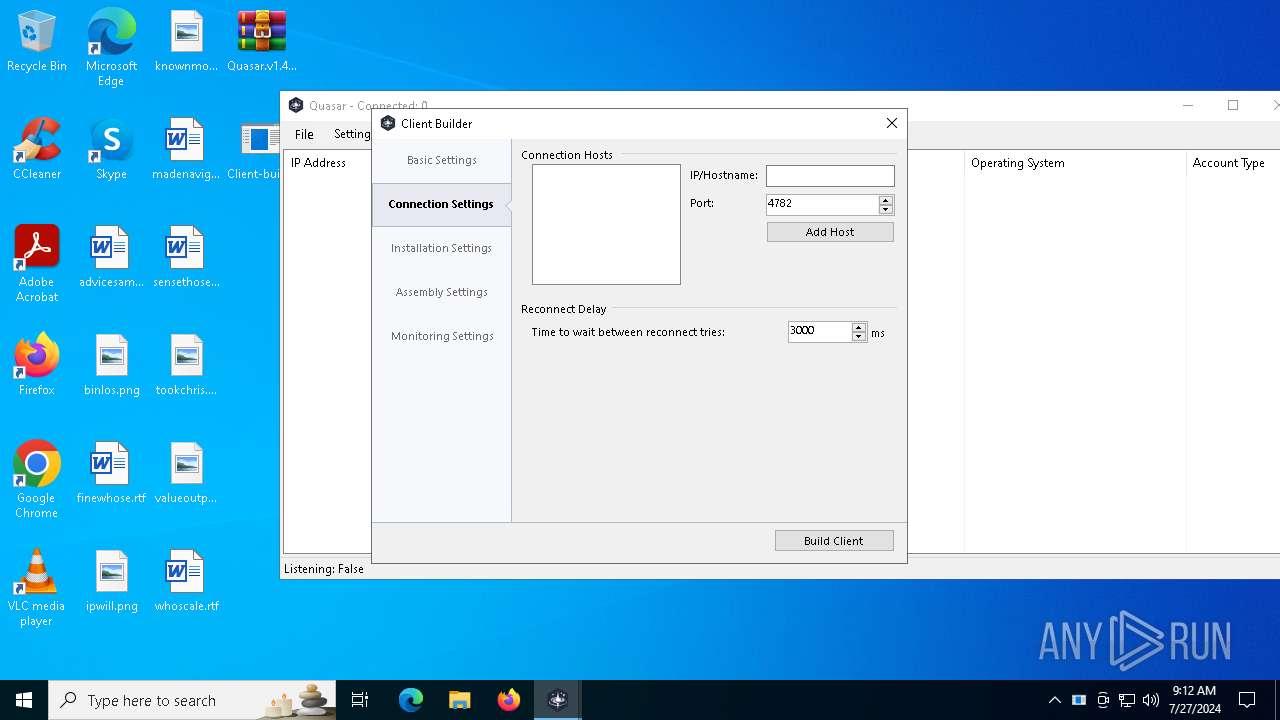
Task: Click the IP/Hostname input field
Action: pyautogui.click(x=830, y=176)
